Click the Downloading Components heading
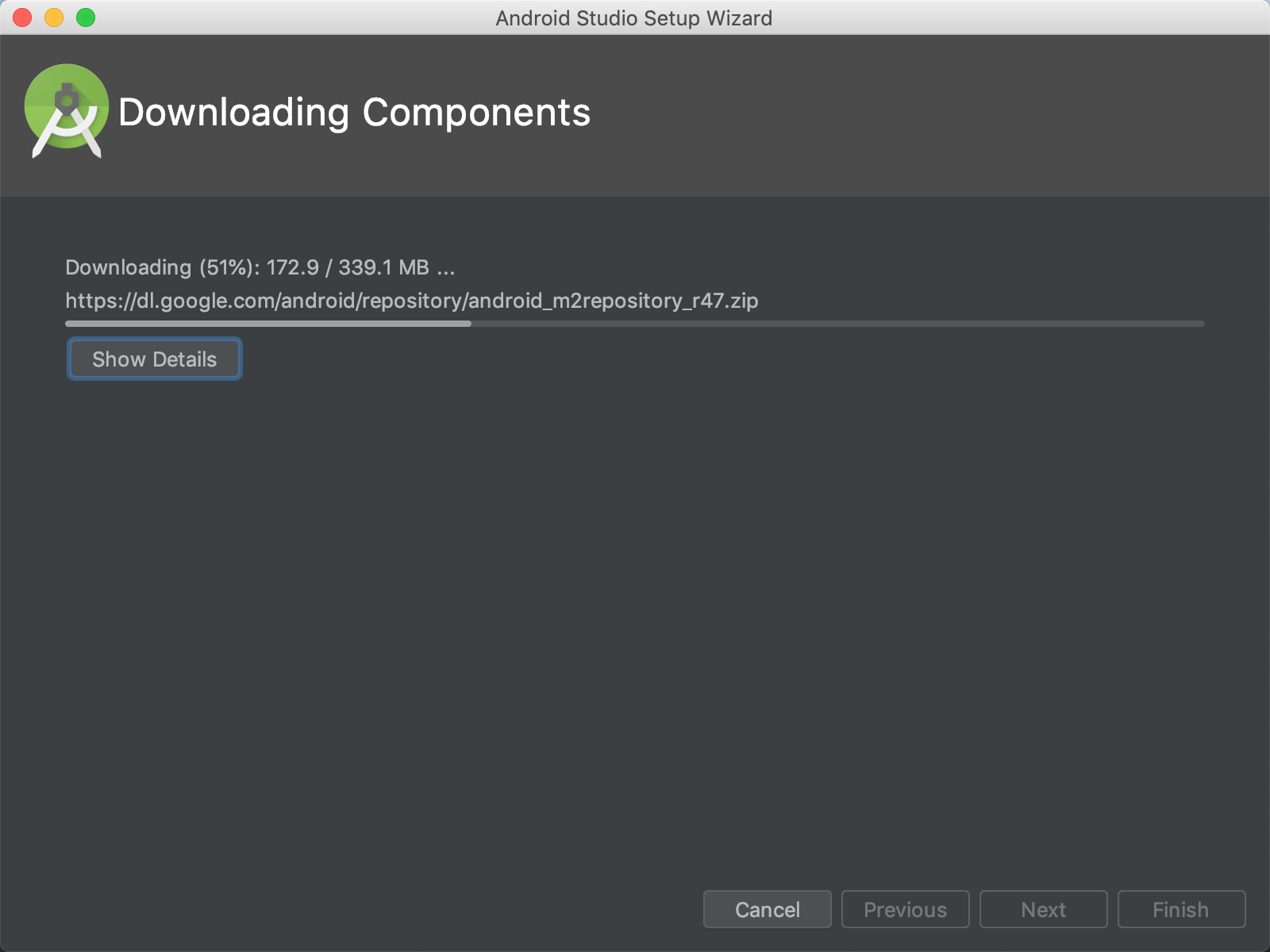 pos(354,112)
